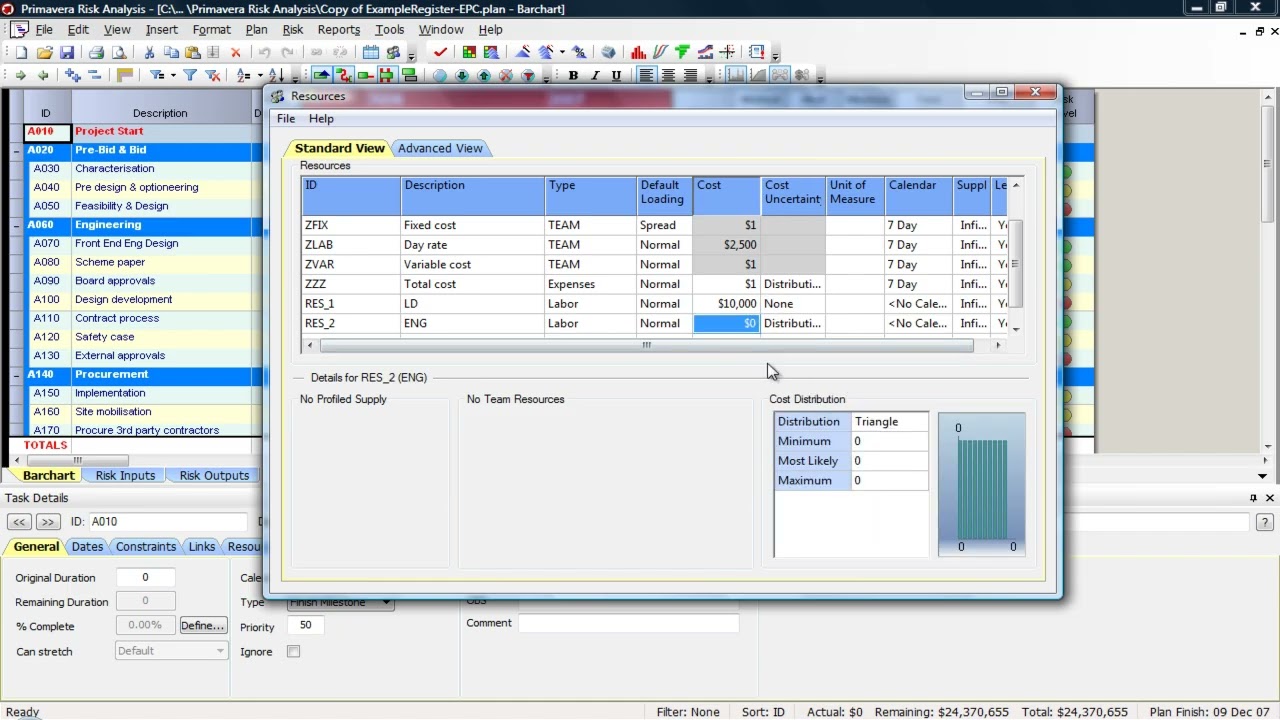Open the Risk menu

293,30
